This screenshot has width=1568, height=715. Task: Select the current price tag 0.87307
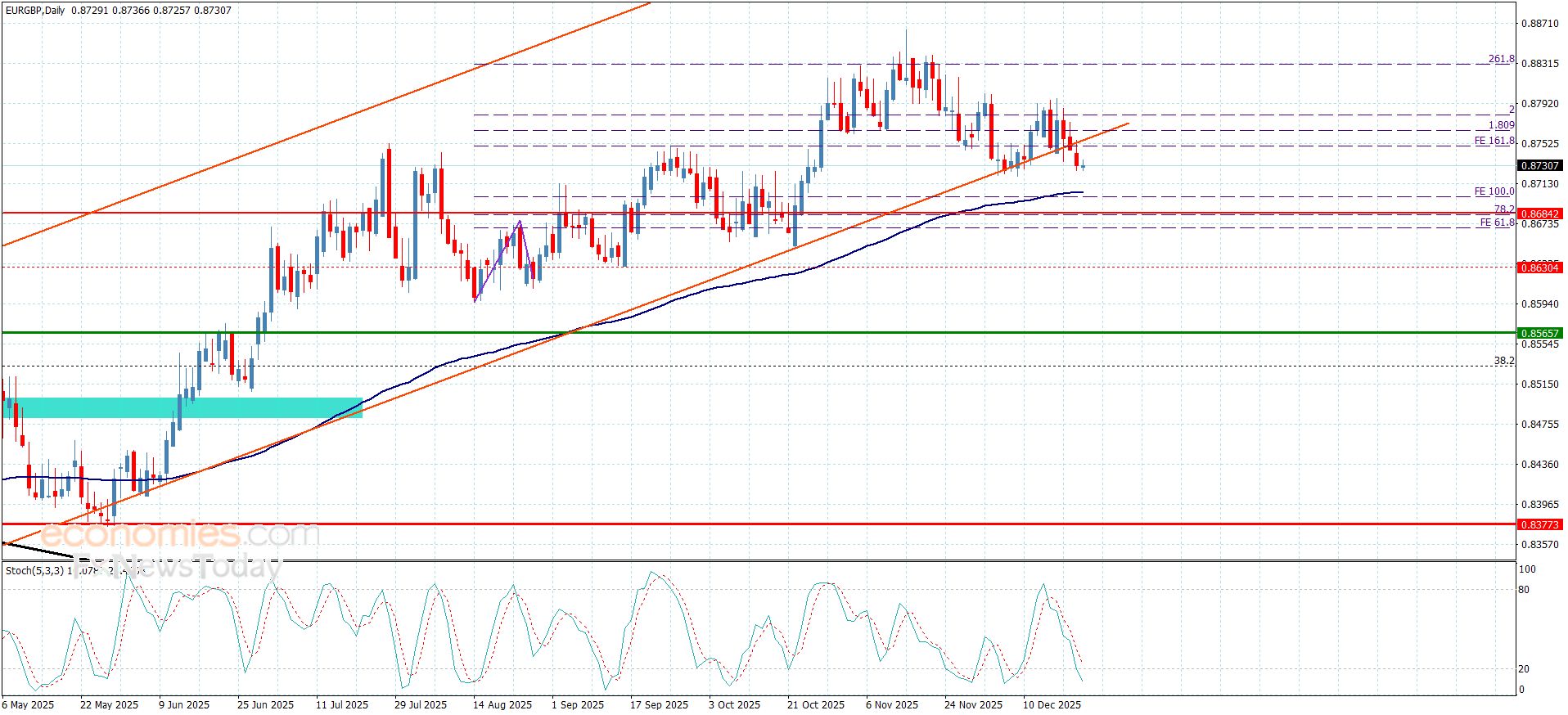click(x=1539, y=166)
